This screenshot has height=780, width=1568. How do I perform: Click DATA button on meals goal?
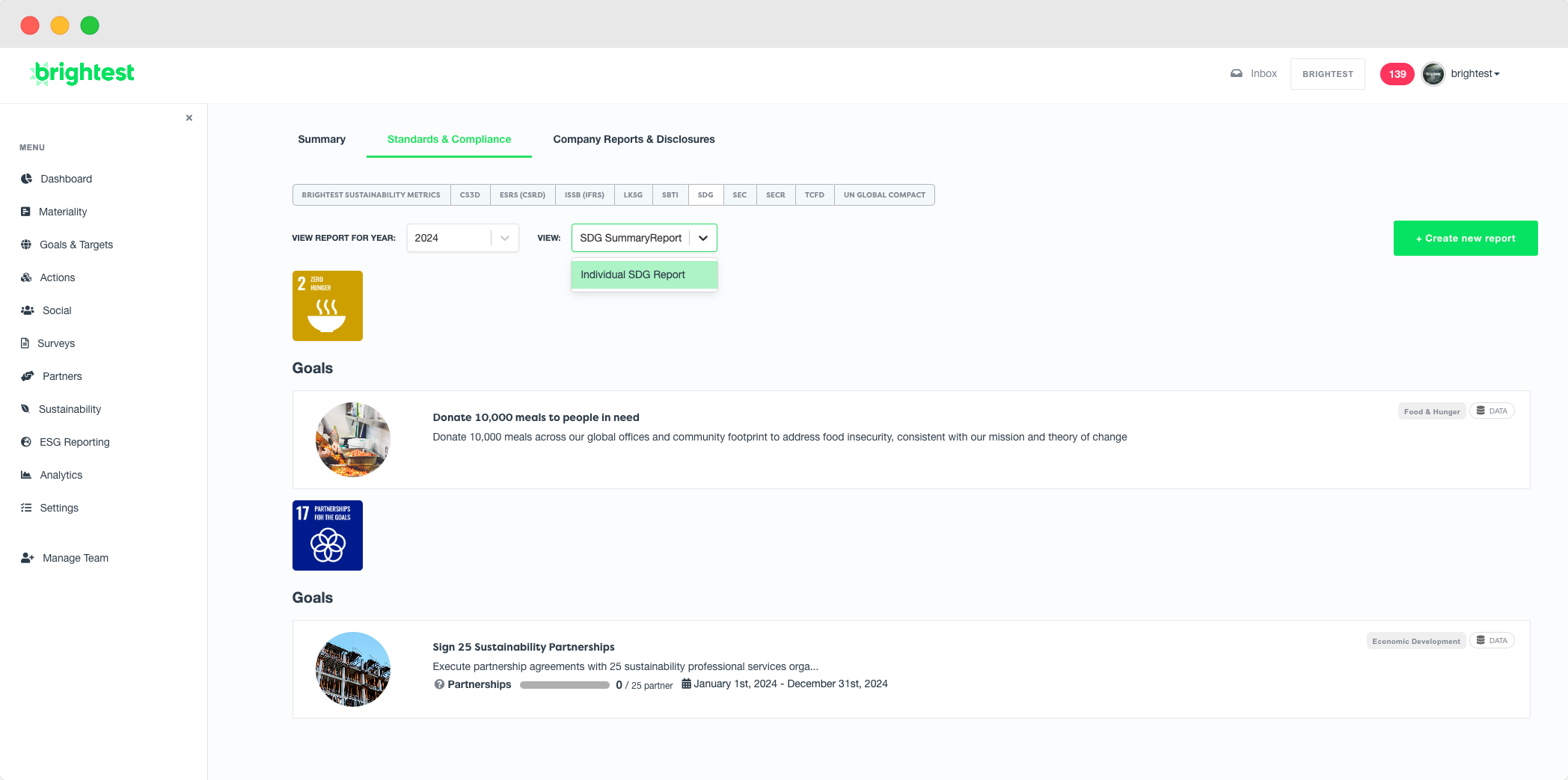pyautogui.click(x=1492, y=411)
